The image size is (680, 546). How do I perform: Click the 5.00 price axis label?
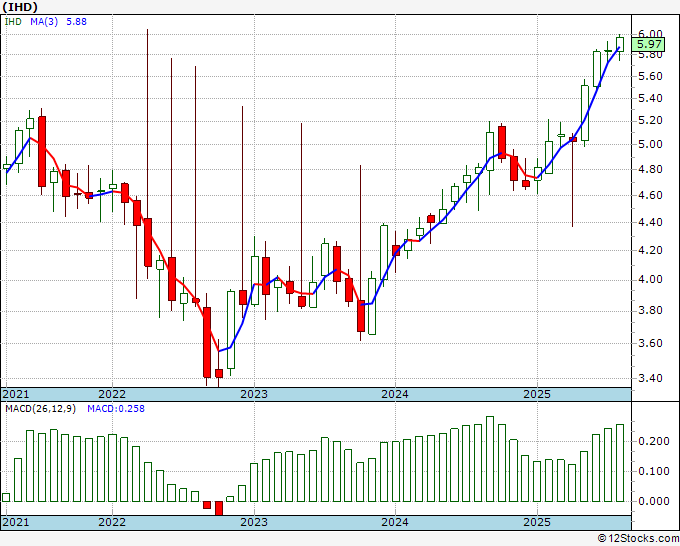pyautogui.click(x=650, y=144)
